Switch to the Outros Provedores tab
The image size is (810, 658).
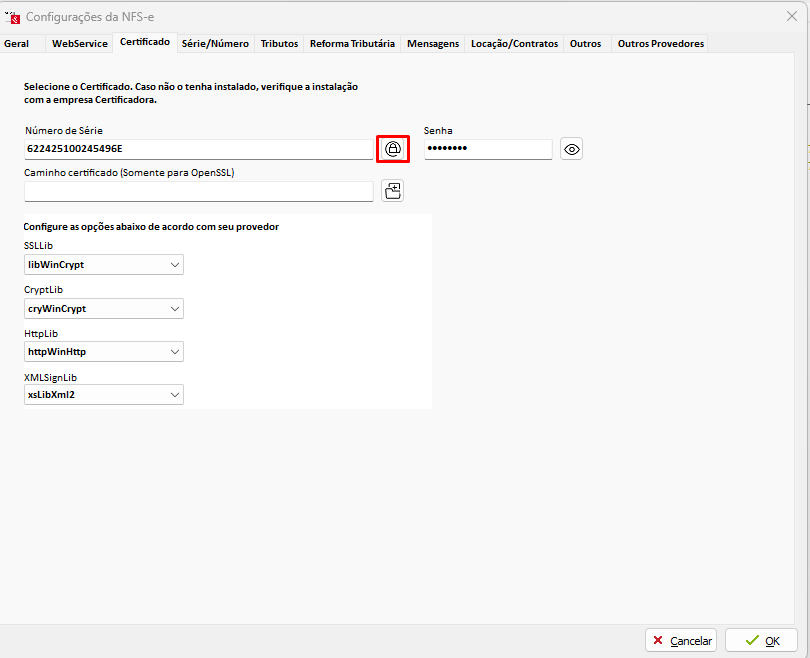click(x=661, y=44)
